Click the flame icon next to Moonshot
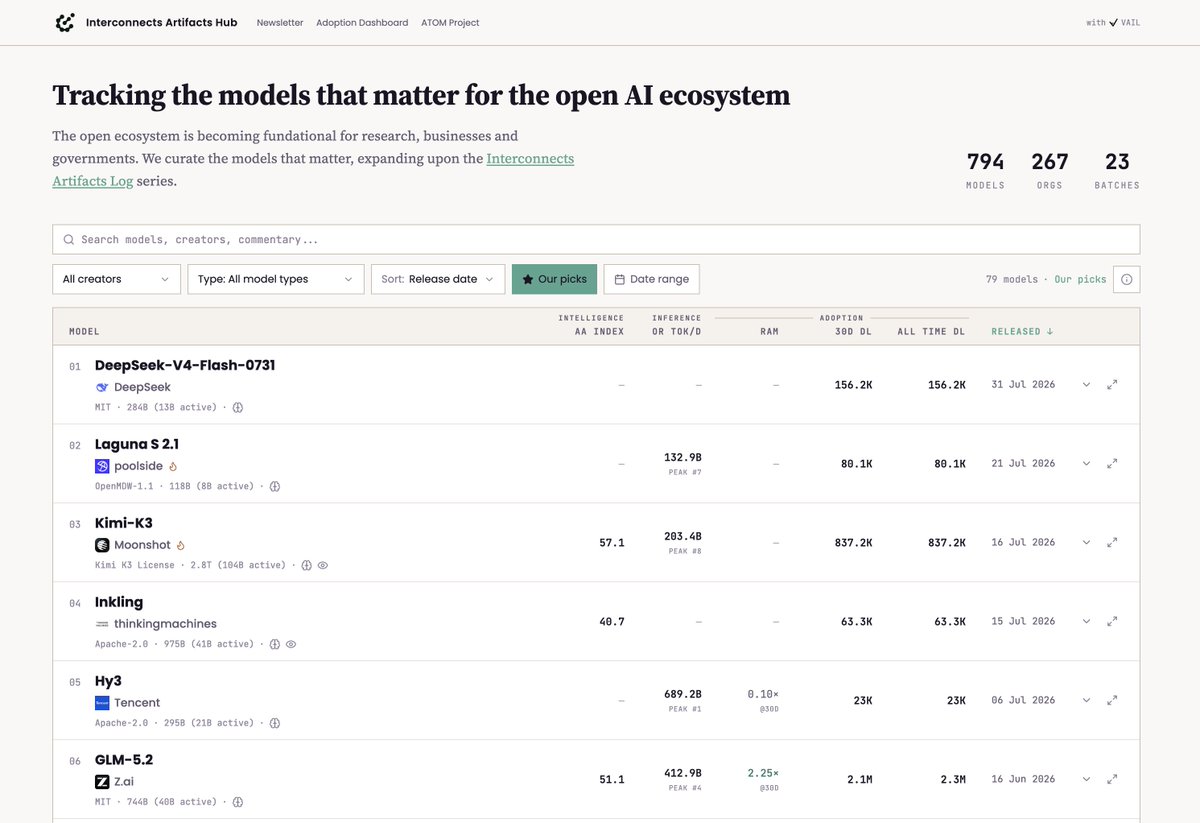The height and width of the screenshot is (823, 1200). coord(181,545)
